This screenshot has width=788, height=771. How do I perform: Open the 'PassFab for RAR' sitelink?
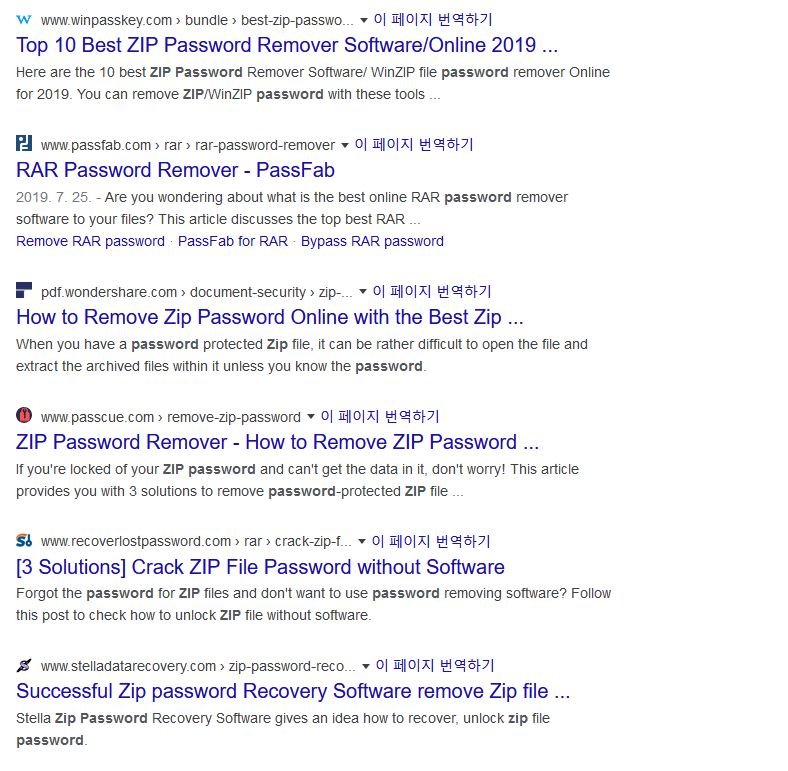232,241
